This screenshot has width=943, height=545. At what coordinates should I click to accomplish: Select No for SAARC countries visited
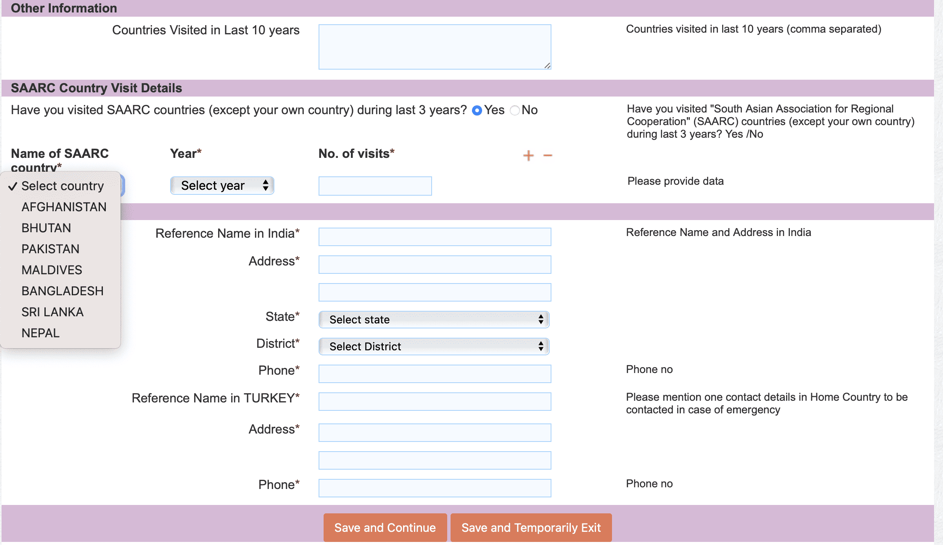coord(515,111)
